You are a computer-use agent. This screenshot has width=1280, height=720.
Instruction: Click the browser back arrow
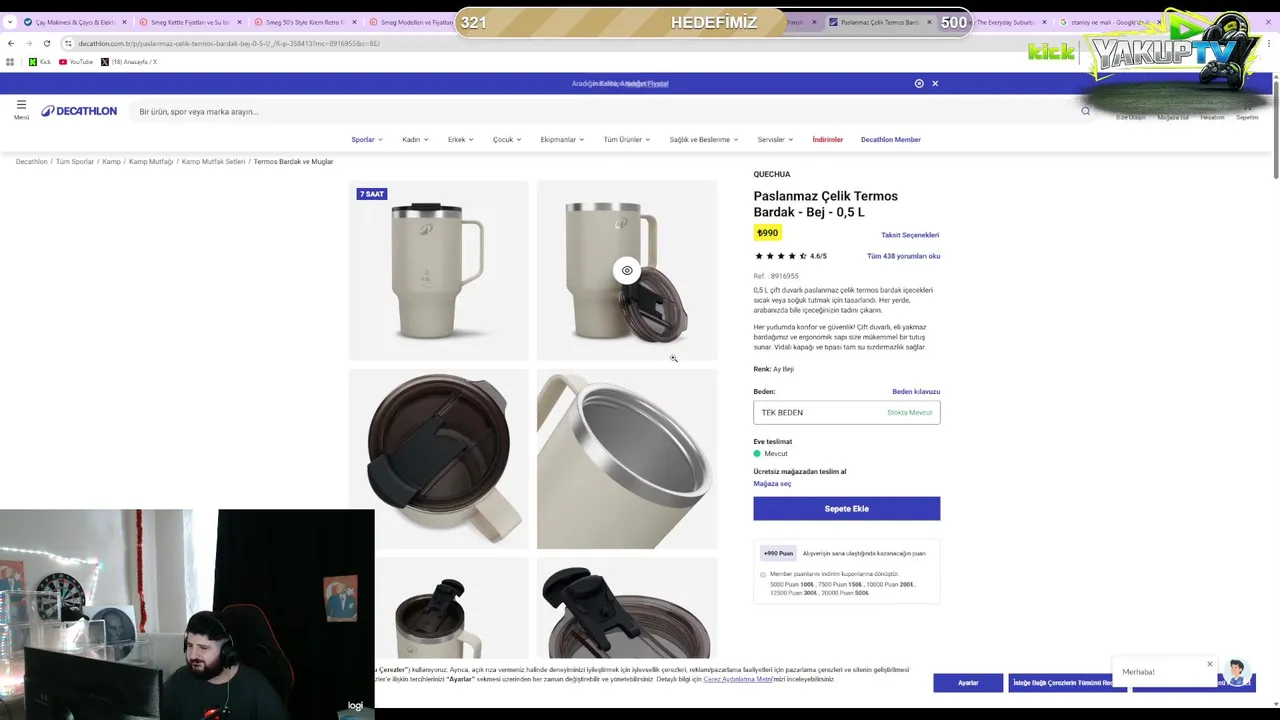tap(11, 43)
